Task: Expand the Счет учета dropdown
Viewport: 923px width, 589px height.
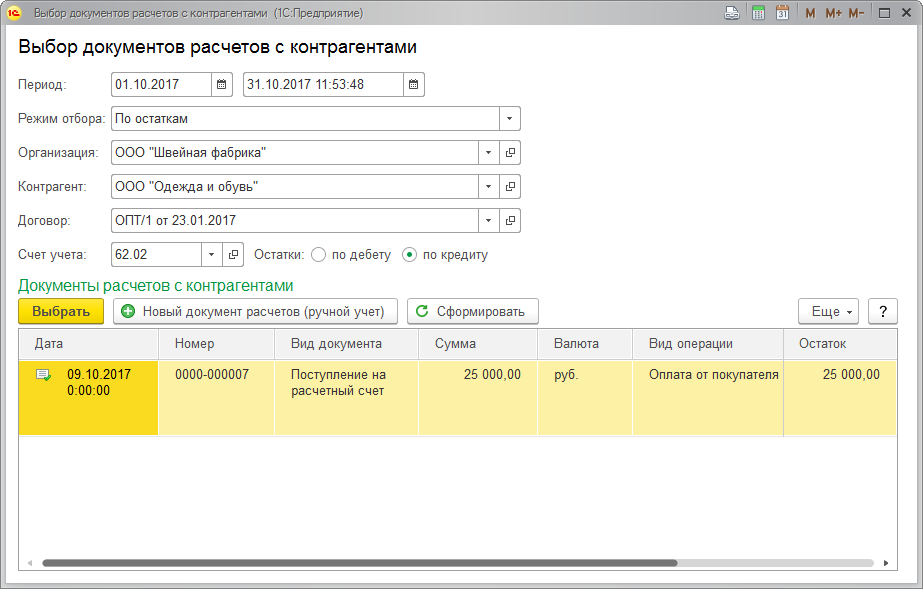Action: tap(211, 255)
